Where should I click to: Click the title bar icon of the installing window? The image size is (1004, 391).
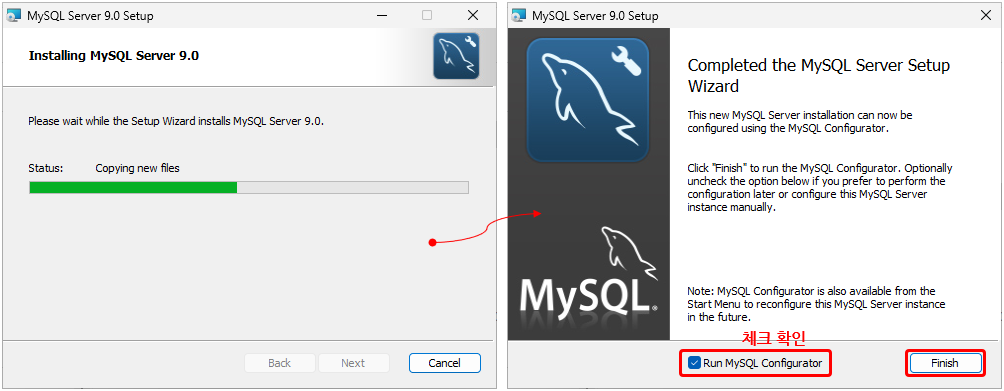(x=13, y=15)
